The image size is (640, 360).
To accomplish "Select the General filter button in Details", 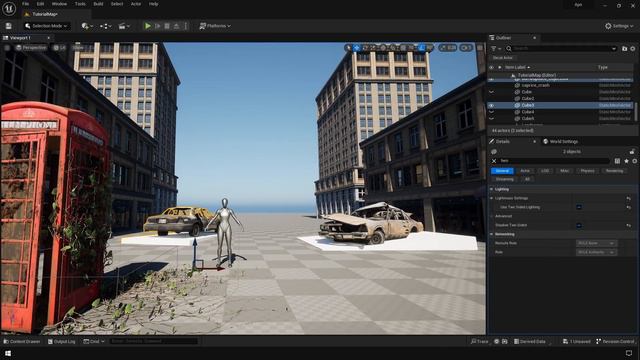I will tap(502, 171).
